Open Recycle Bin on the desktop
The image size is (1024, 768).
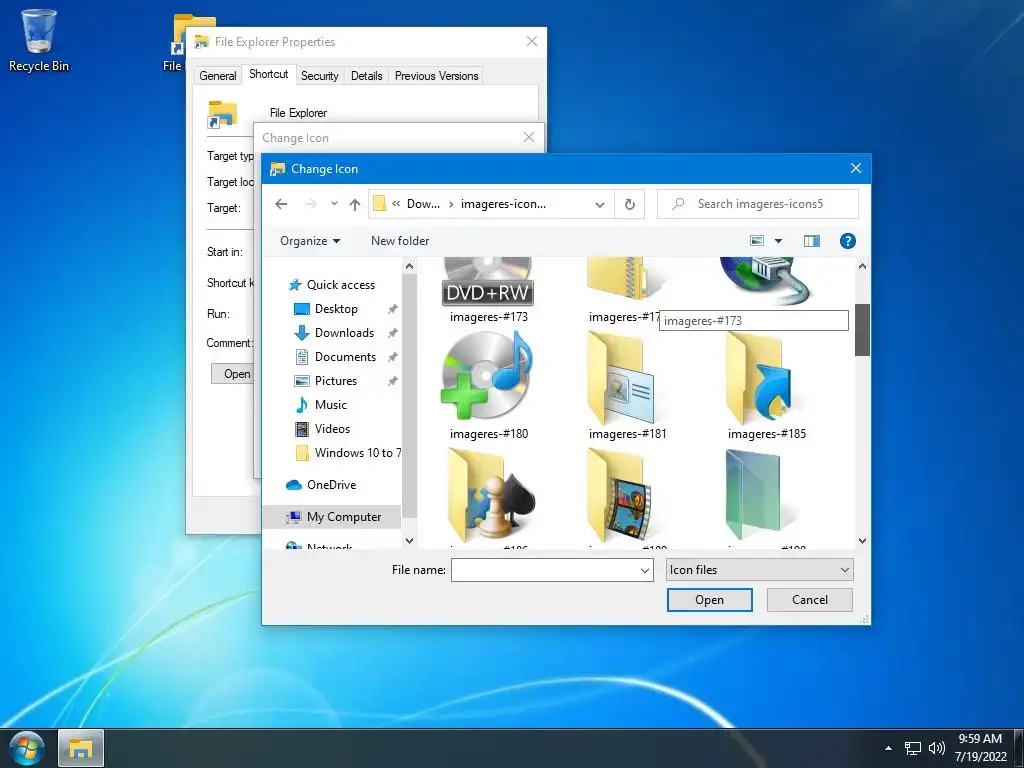coord(39,40)
